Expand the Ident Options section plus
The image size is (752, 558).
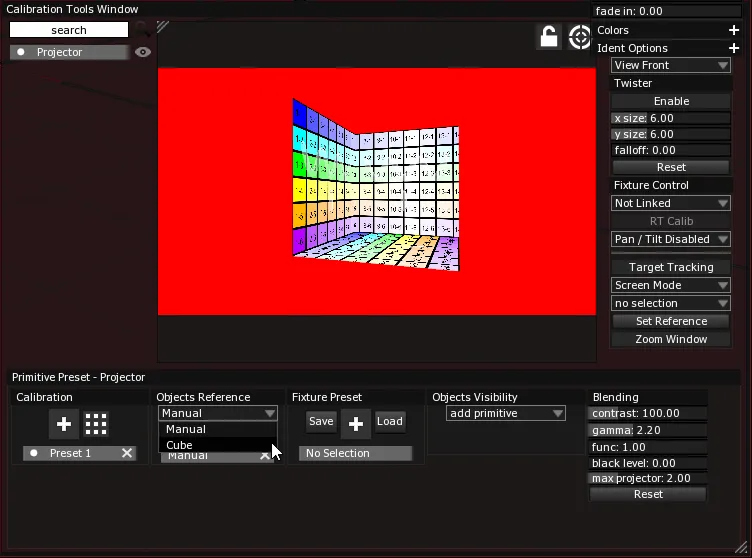pos(733,48)
